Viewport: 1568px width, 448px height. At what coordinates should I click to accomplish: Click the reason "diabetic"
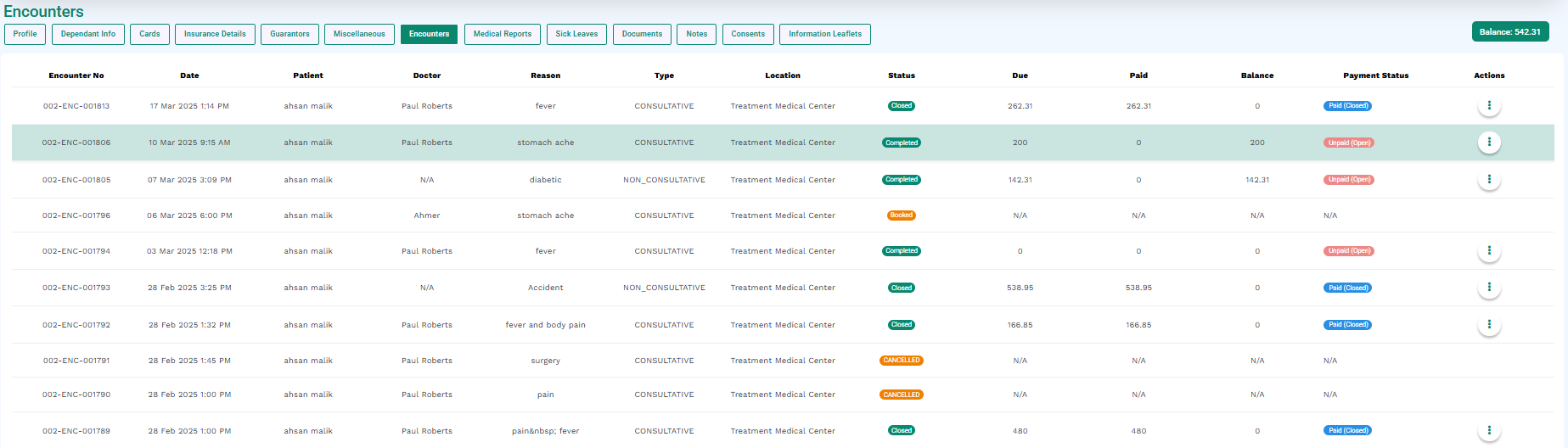[546, 180]
